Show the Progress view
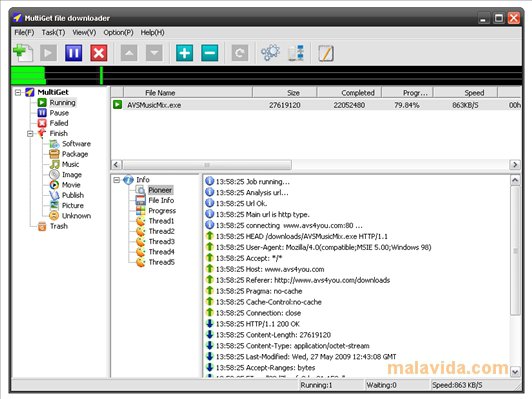This screenshot has width=532, height=399. (162, 211)
